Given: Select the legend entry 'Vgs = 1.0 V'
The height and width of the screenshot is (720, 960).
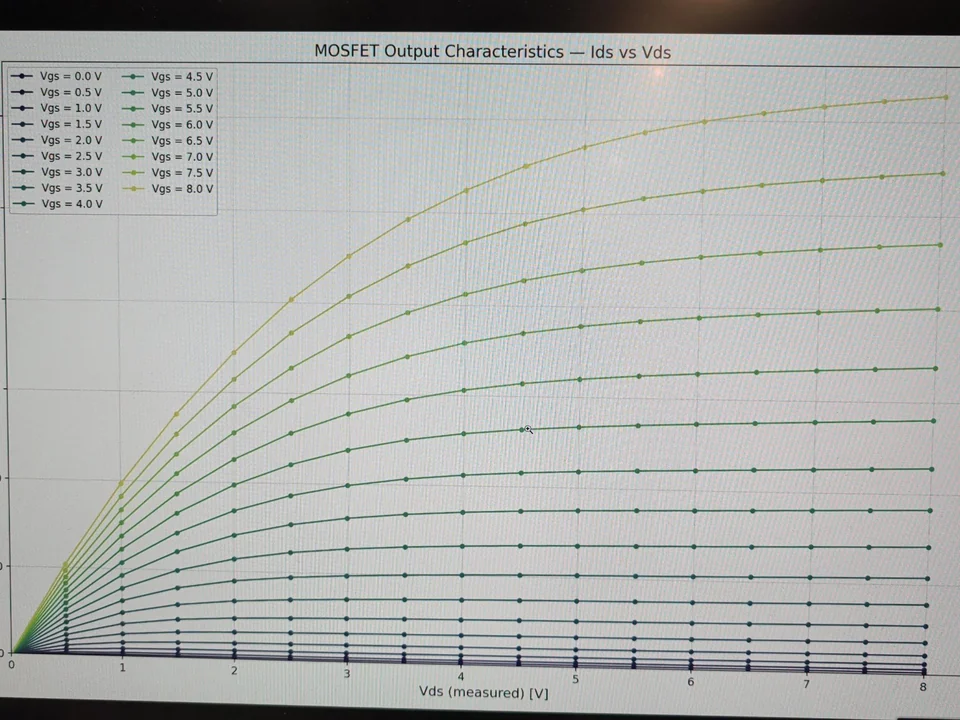Looking at the screenshot, I should point(56,108).
